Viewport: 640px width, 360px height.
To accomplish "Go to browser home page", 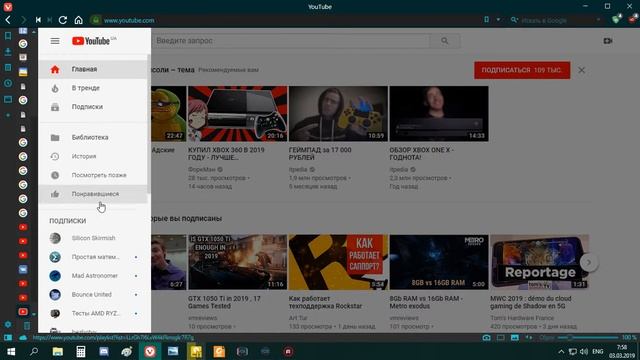I will point(78,20).
